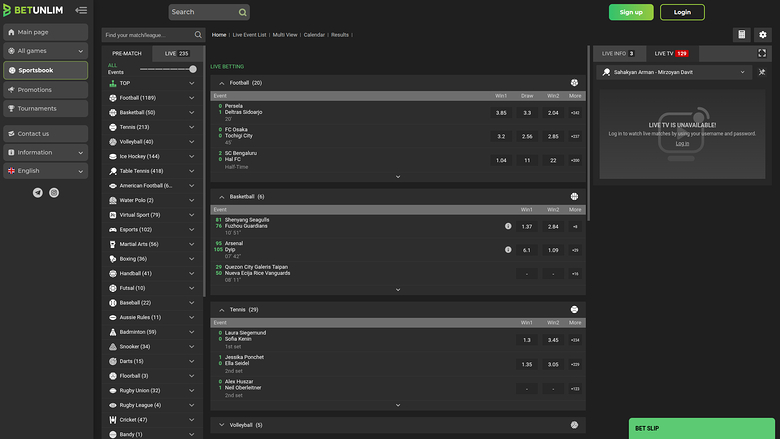
Task: Open the LIVE INFO tab
Action: [x=619, y=53]
